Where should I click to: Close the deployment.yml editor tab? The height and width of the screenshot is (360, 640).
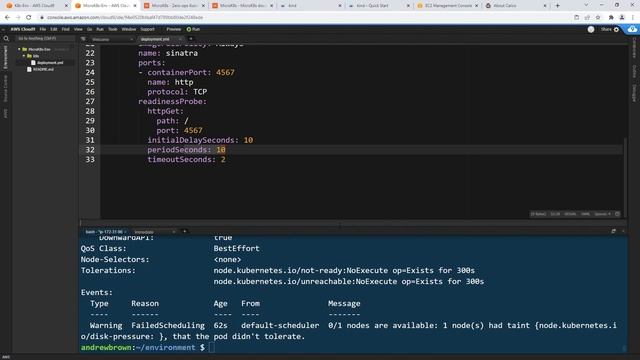point(180,39)
